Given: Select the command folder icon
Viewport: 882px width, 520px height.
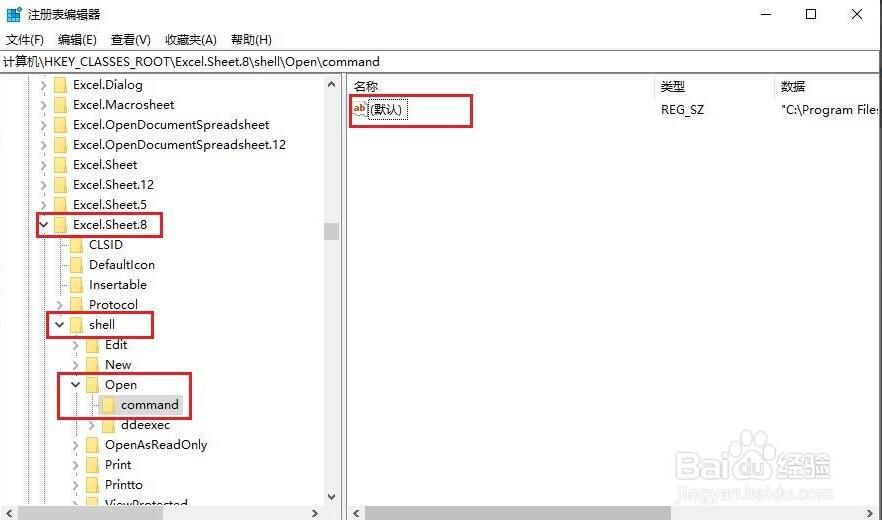Looking at the screenshot, I should (108, 405).
